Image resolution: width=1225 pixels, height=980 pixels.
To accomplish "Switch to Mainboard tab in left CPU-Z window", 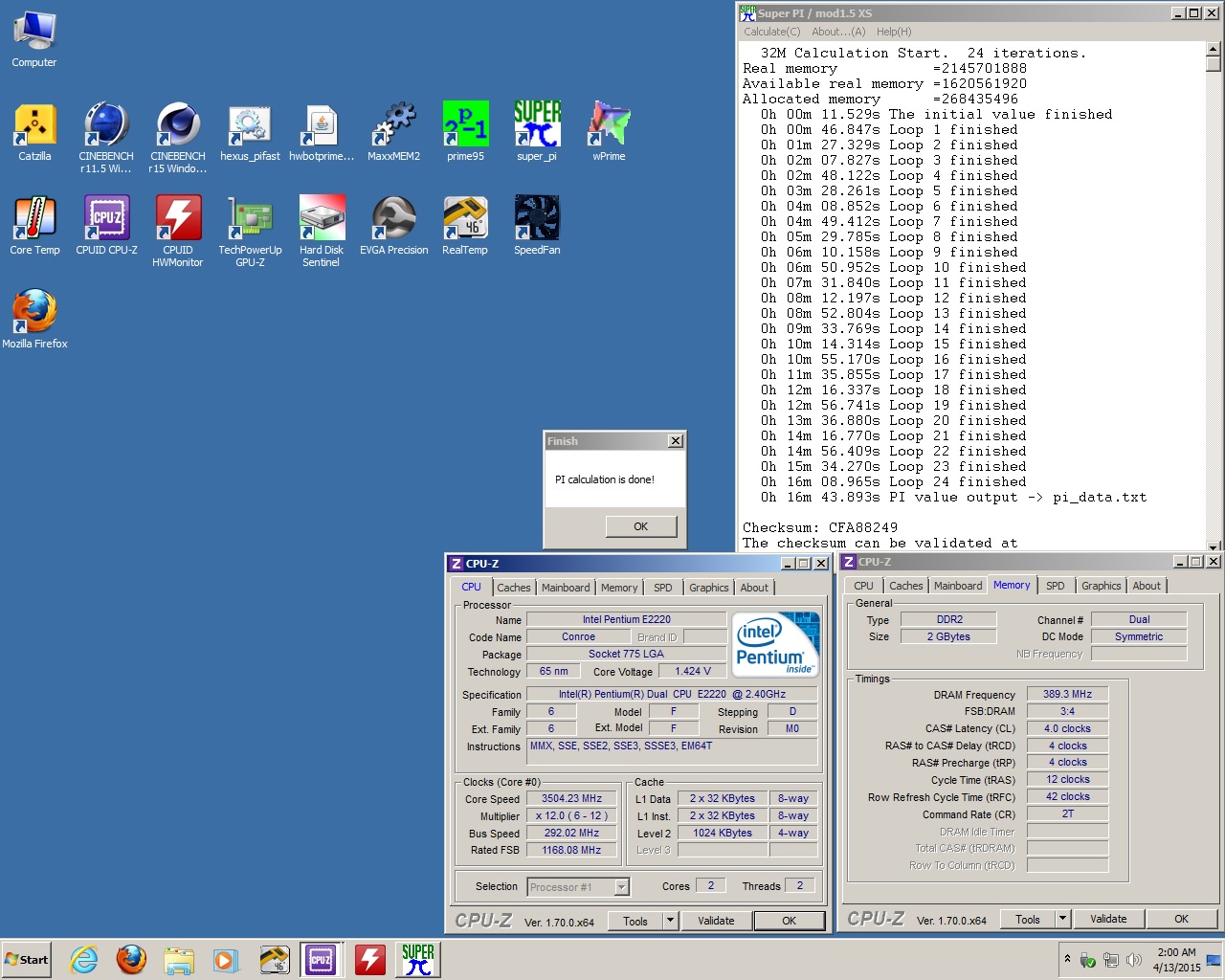I will [x=566, y=588].
